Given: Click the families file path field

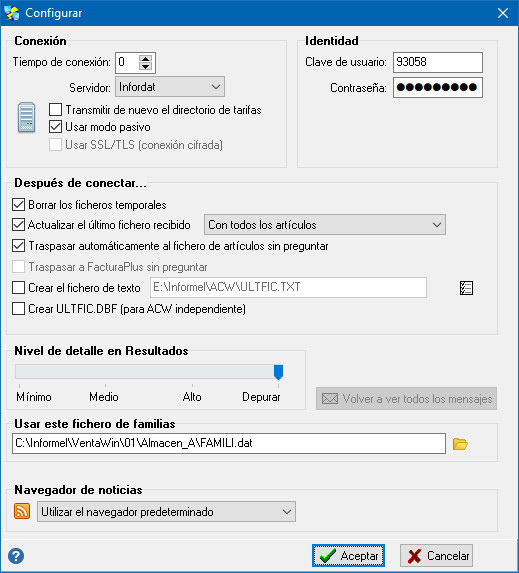Looking at the screenshot, I should pyautogui.click(x=229, y=444).
